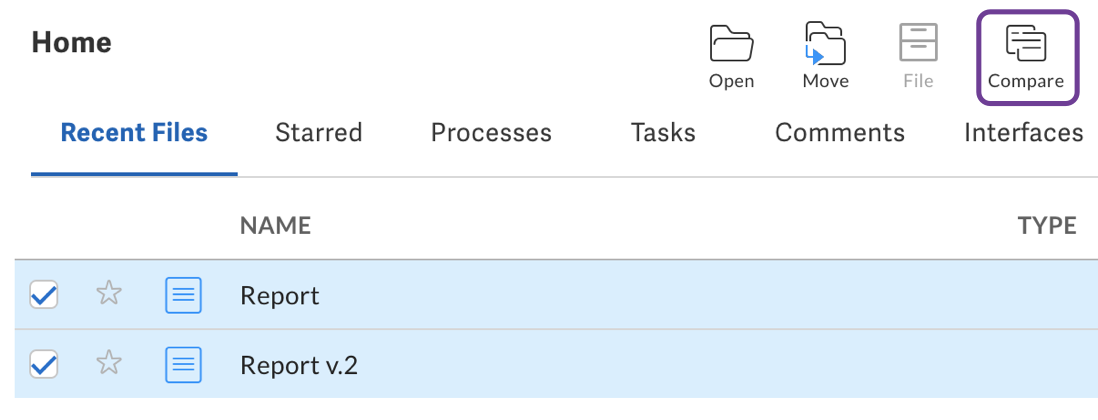This screenshot has width=1098, height=420.
Task: Open the Processes tab
Action: tap(491, 133)
